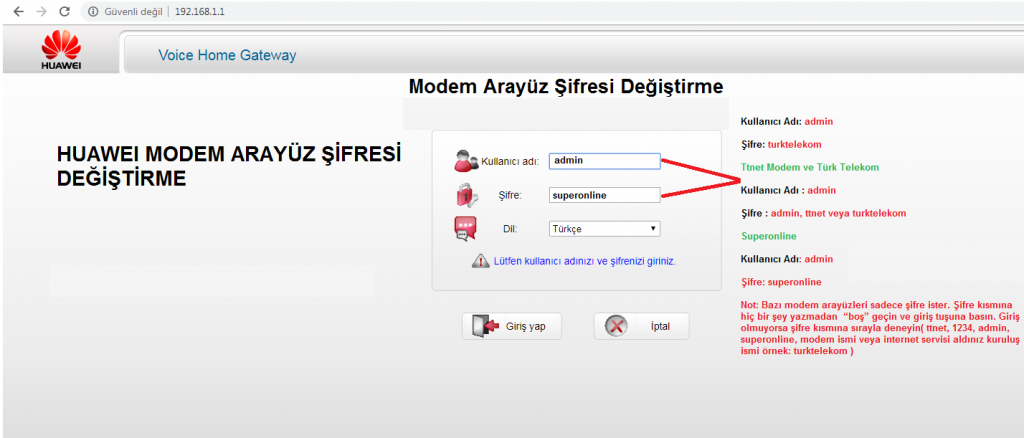
Task: Click the red X icon on İptal
Action: [x=616, y=326]
